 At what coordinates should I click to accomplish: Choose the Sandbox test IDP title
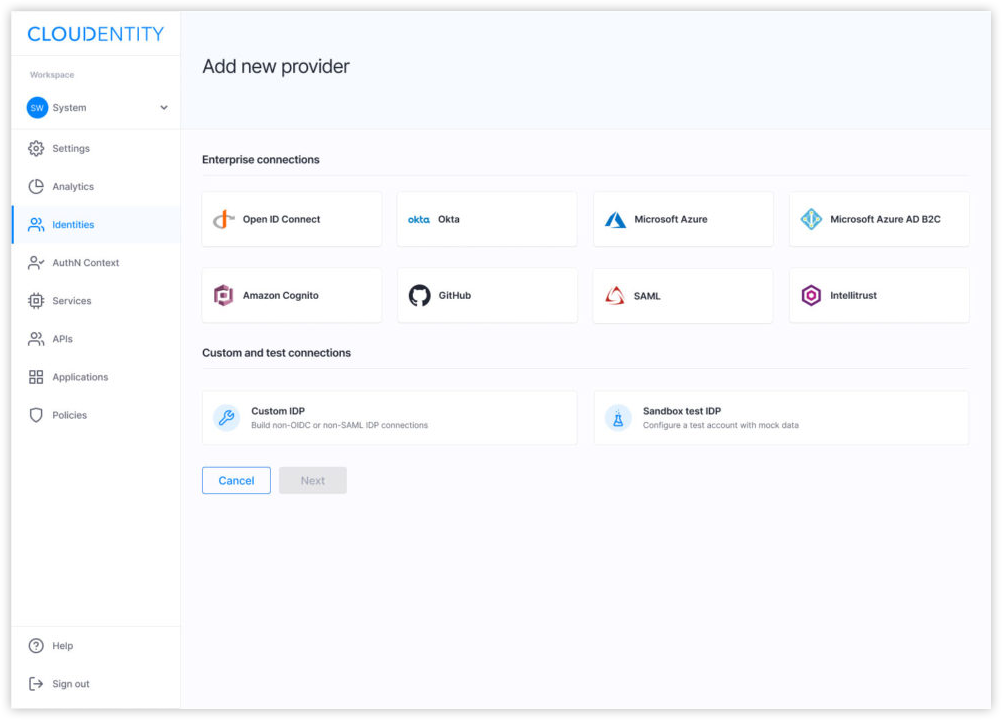682,411
